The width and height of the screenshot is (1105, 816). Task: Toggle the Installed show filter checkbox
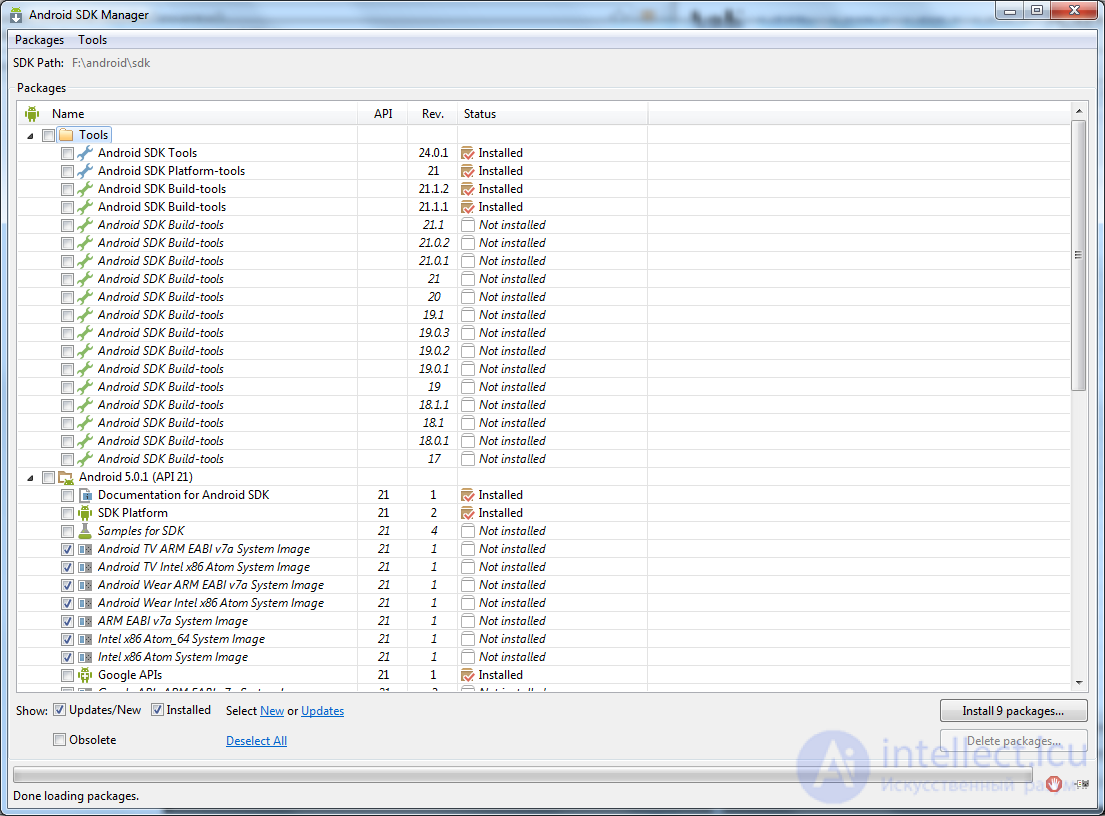click(157, 710)
